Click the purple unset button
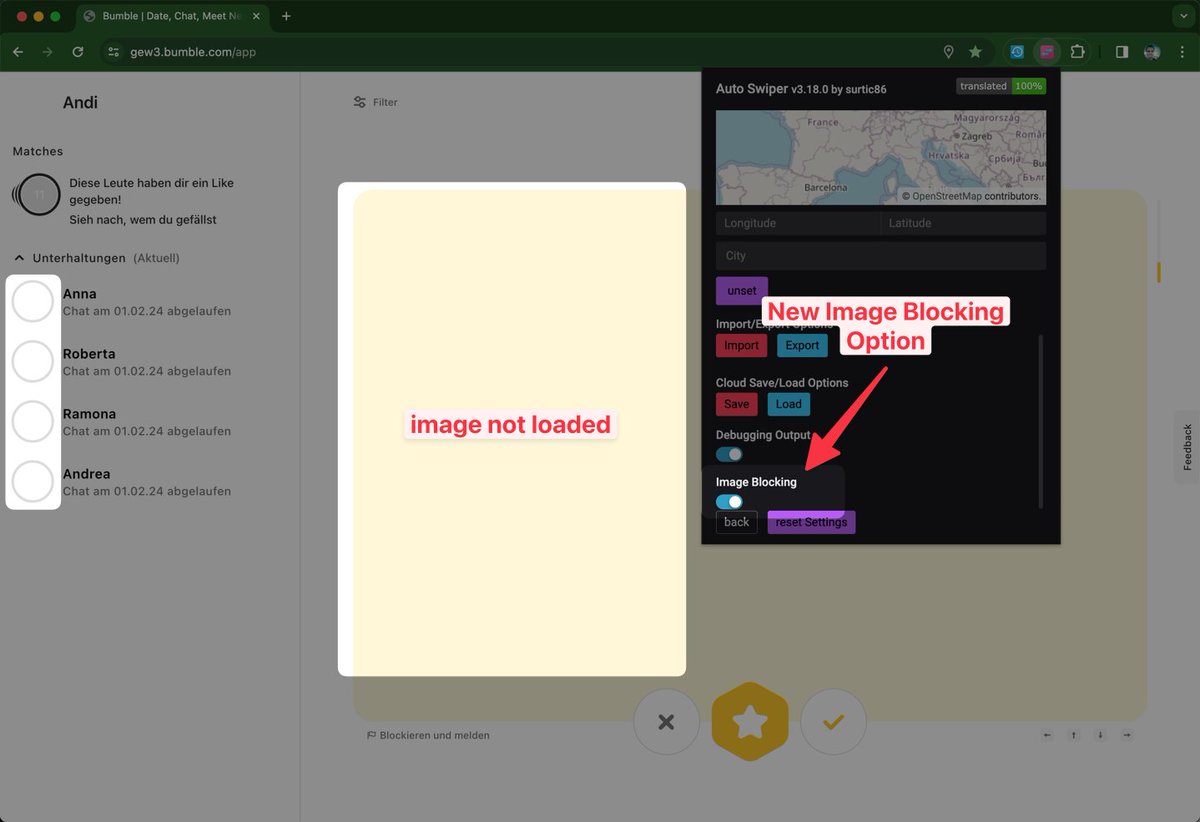This screenshot has height=822, width=1200. [742, 291]
